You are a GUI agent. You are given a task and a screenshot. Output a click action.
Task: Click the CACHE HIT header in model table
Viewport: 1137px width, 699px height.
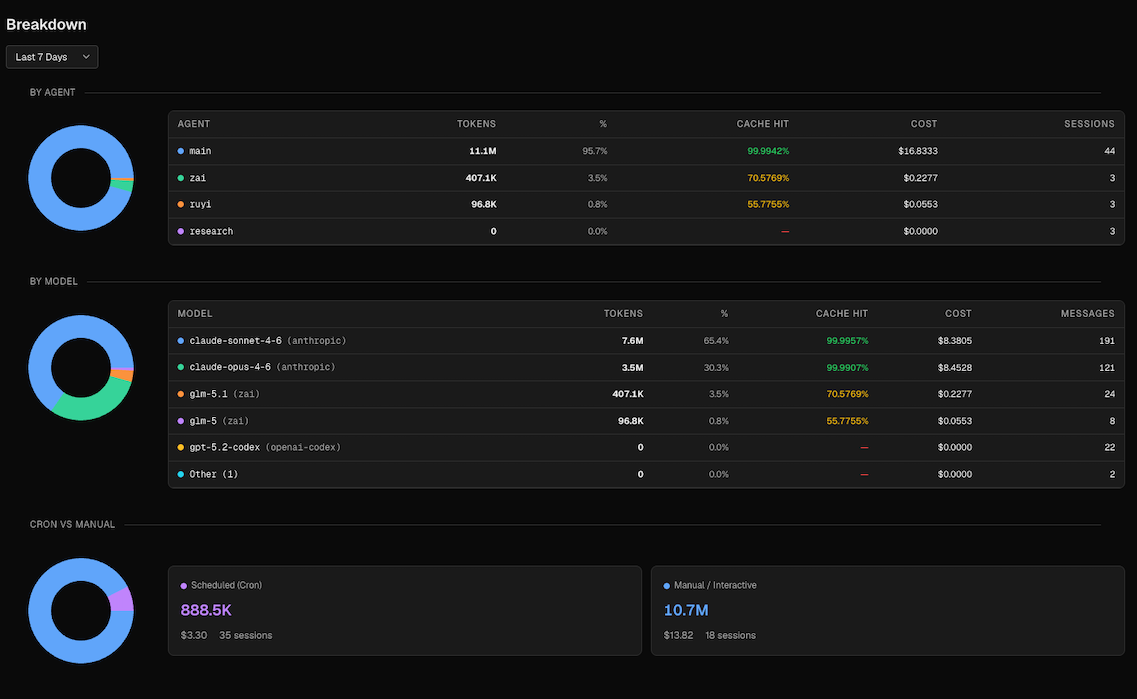(x=842, y=313)
